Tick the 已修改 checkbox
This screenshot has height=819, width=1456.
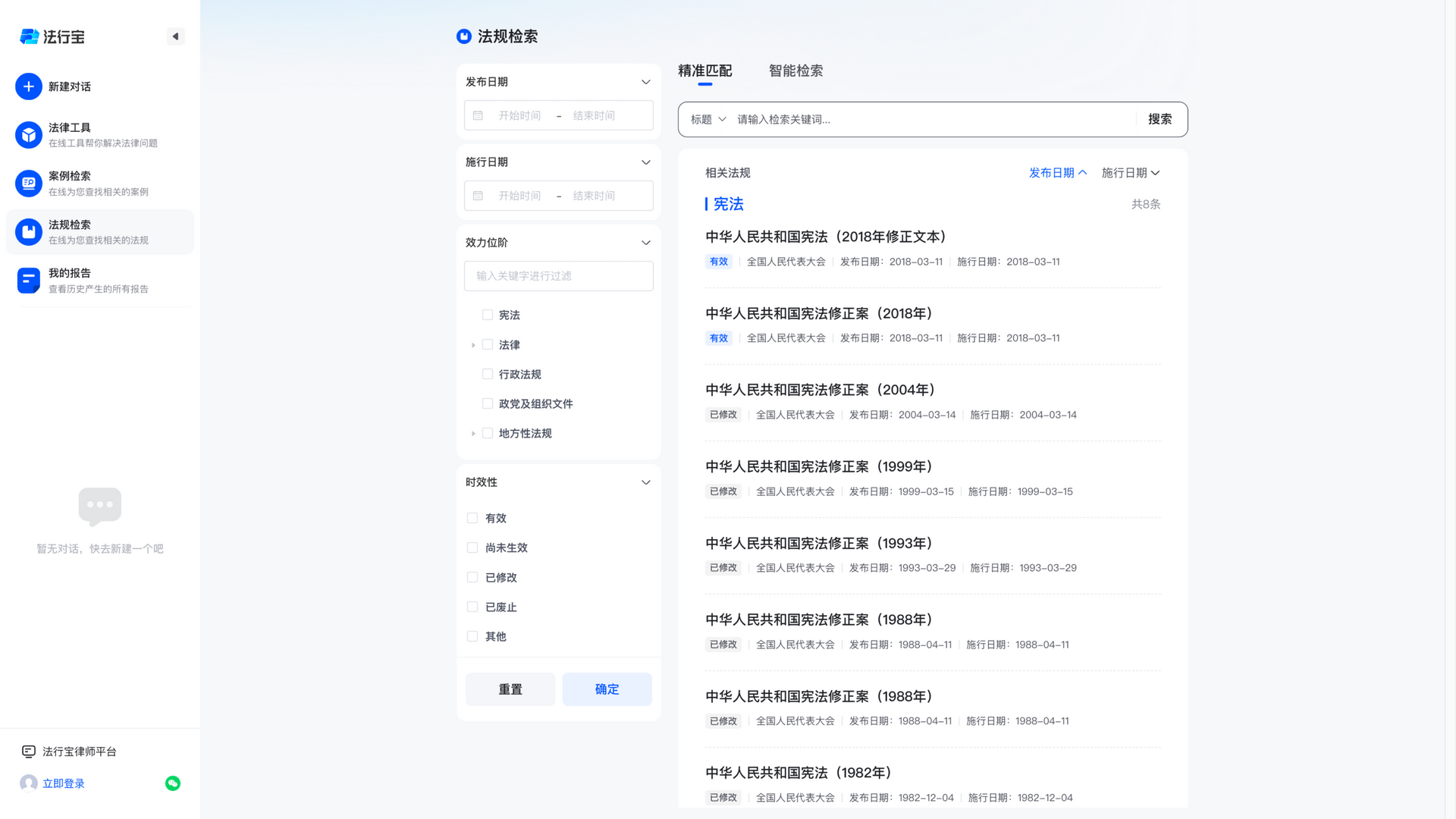[472, 577]
